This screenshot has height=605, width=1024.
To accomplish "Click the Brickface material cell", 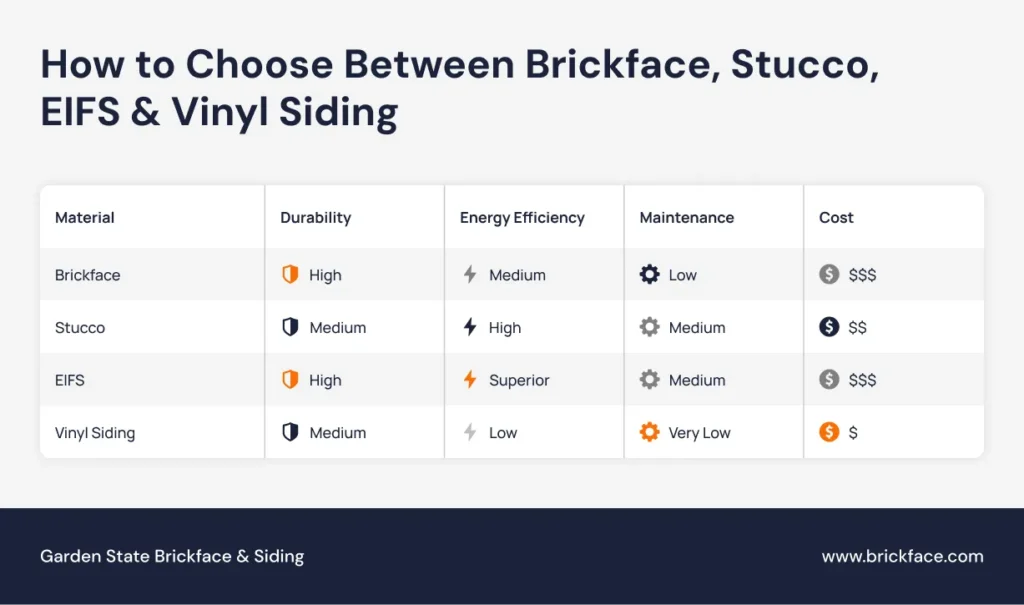I will [87, 275].
